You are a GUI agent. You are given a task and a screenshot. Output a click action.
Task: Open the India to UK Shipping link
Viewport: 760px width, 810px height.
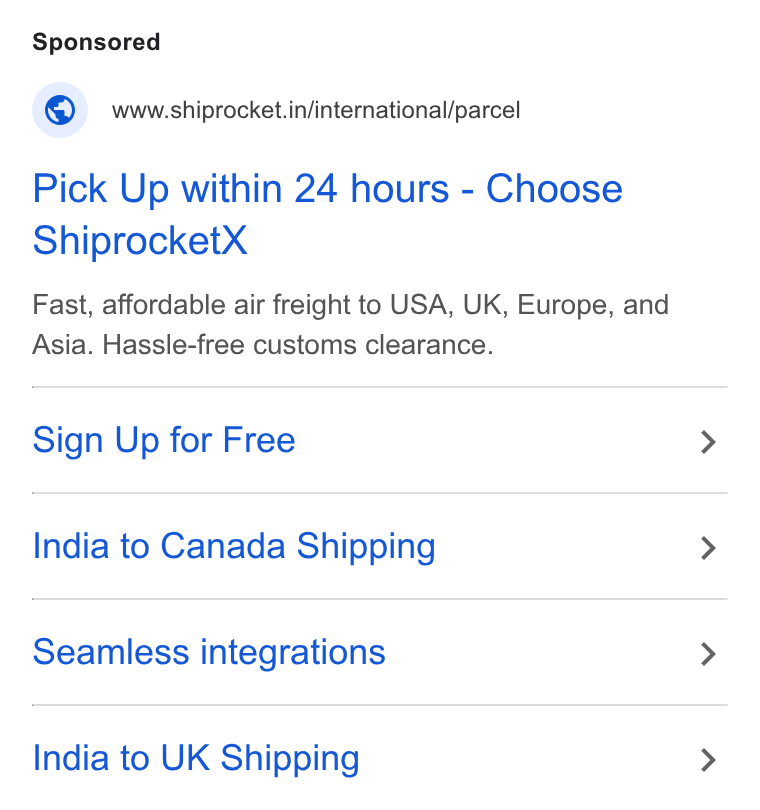(196, 758)
